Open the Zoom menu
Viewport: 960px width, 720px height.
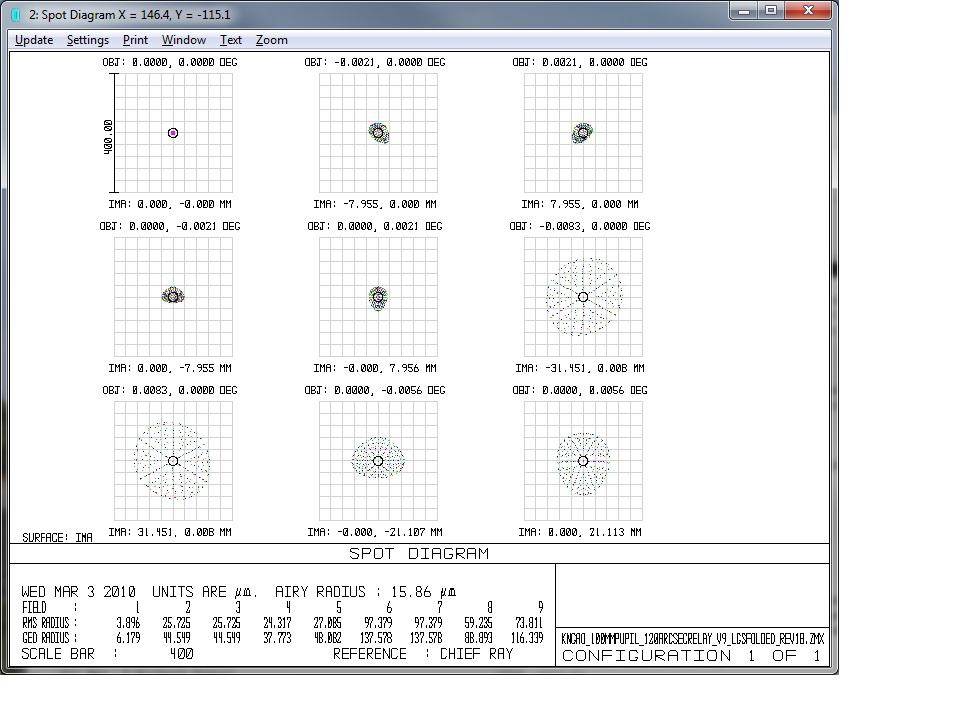(271, 40)
